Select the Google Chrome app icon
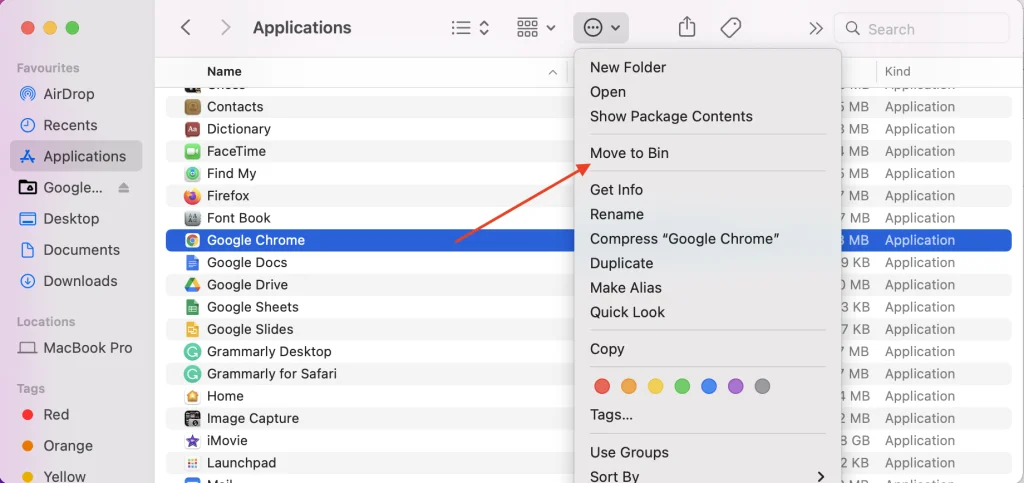This screenshot has height=483, width=1024. pos(192,240)
